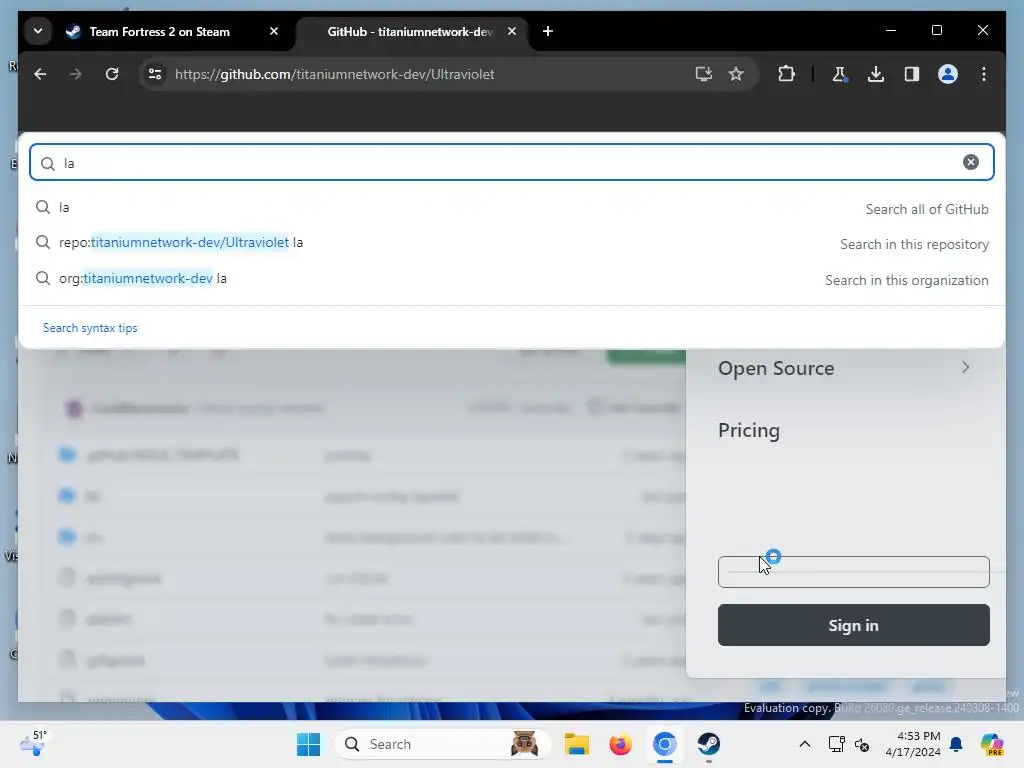
Task: Clear the GitHub search box text
Action: tap(970, 162)
